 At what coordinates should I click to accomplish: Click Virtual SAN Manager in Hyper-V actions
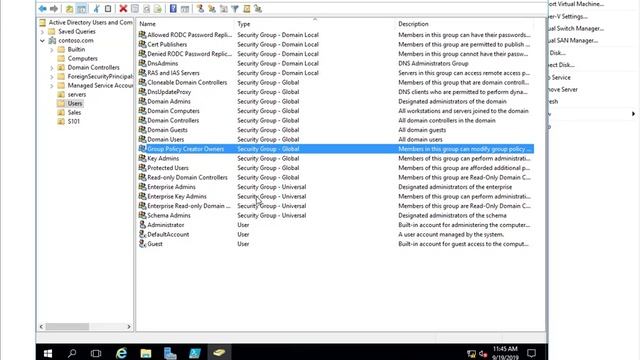pos(573,40)
